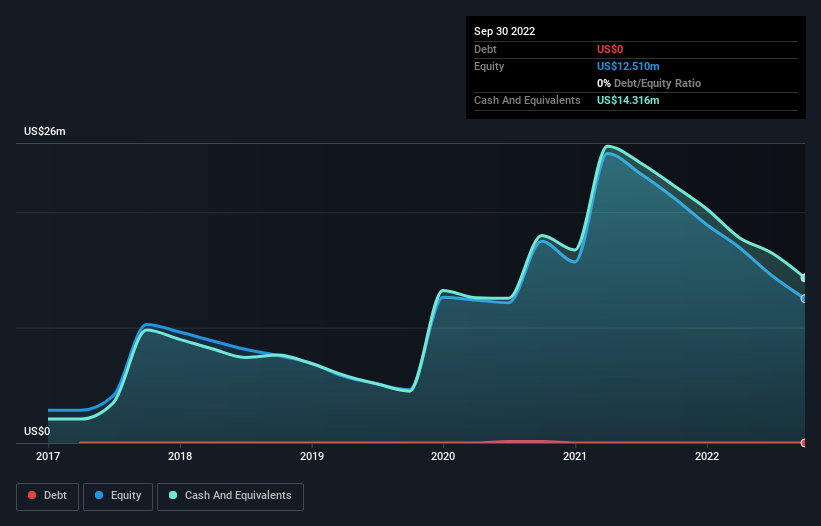Click the US$14.316m cash value
Image resolution: width=821 pixels, height=526 pixels.
628,100
